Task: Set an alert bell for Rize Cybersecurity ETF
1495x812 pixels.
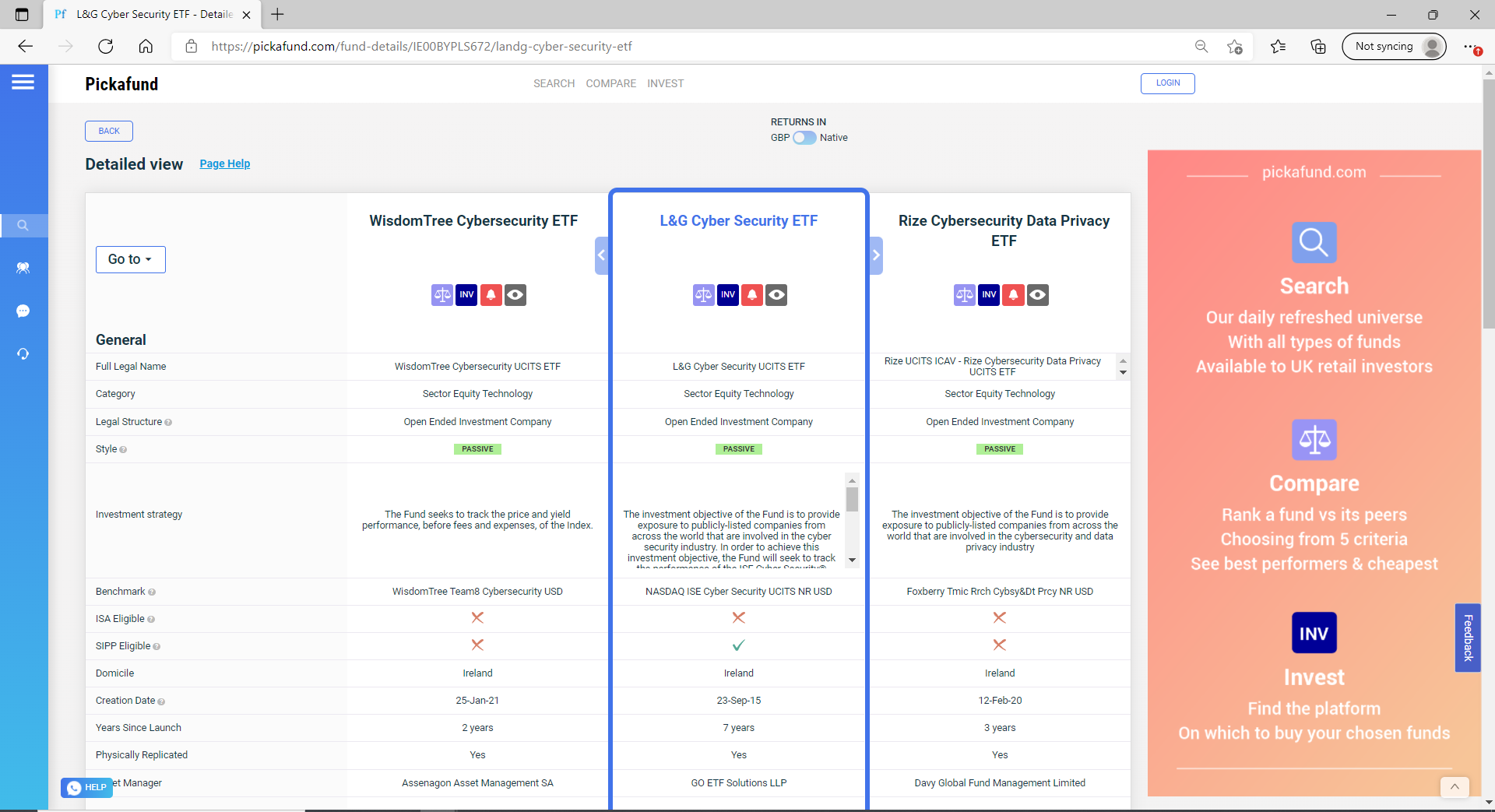Action: [1013, 294]
